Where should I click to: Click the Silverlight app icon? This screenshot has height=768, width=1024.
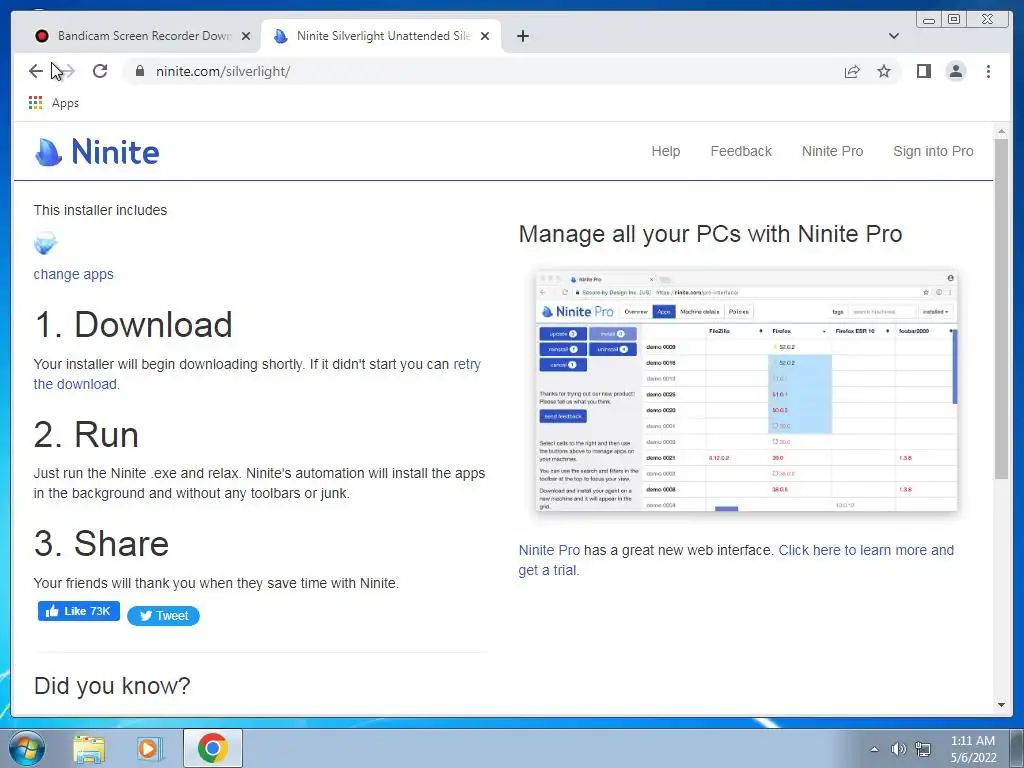pos(46,244)
